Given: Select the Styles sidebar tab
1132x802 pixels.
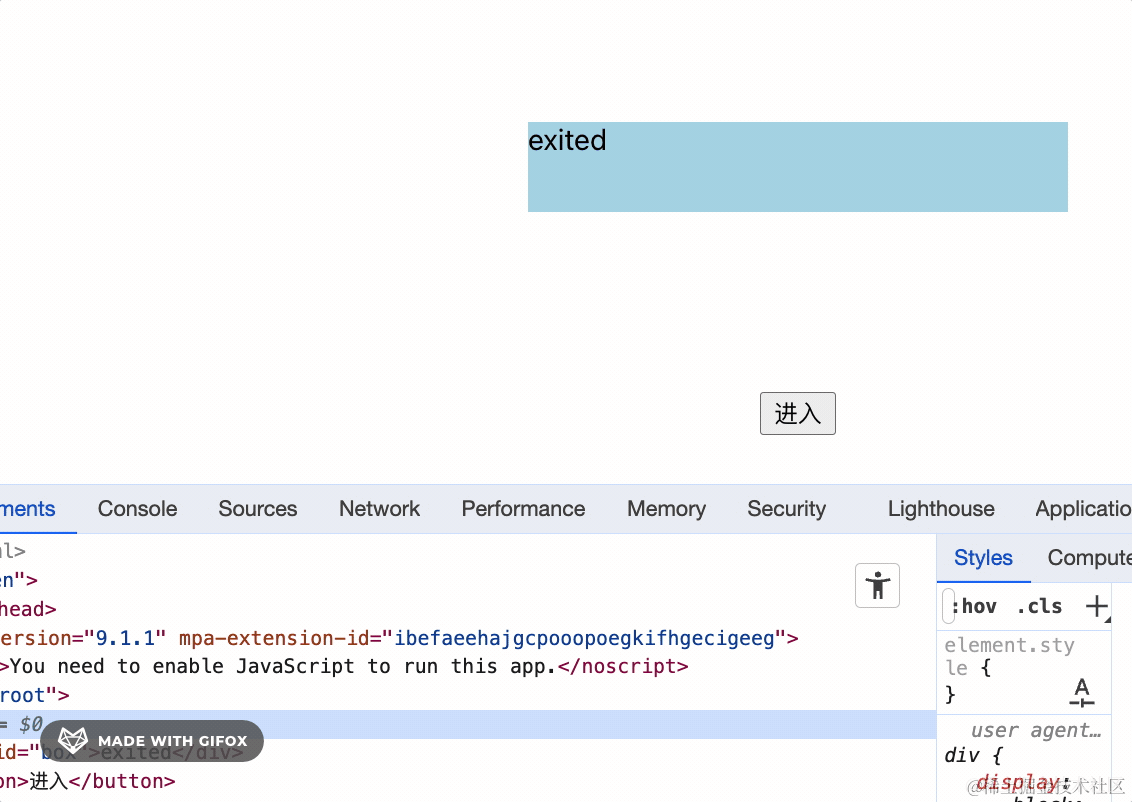Looking at the screenshot, I should click(983, 558).
